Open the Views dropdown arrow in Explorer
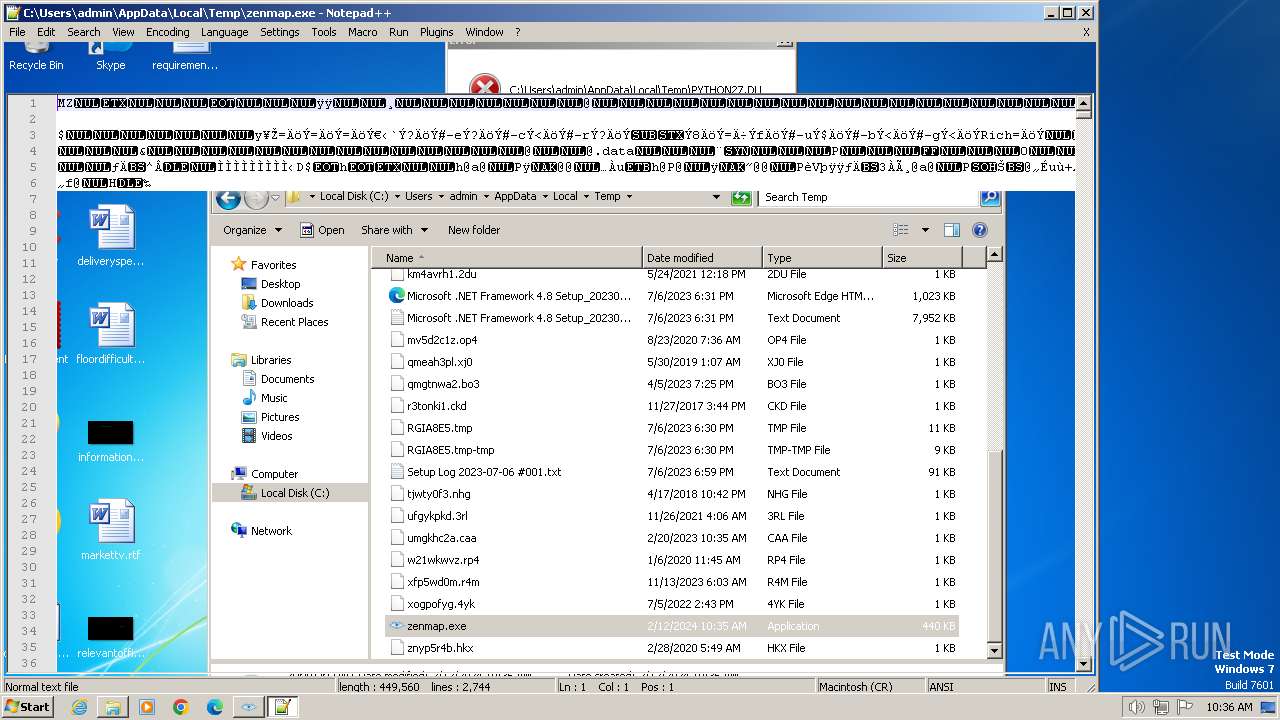The image size is (1280, 720). click(924, 230)
